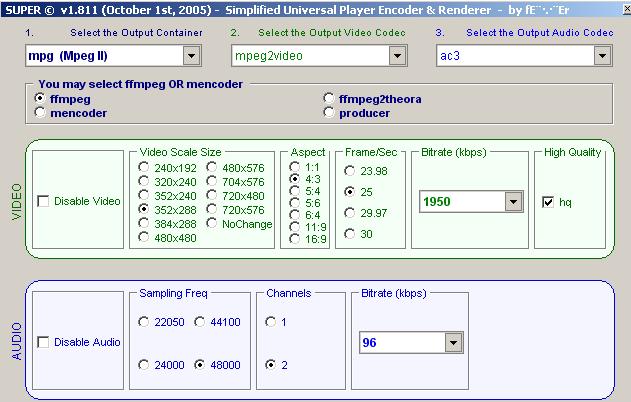Image resolution: width=631 pixels, height=402 pixels.
Task: Pick 44100 audio sampling frequency
Action: pos(199,322)
